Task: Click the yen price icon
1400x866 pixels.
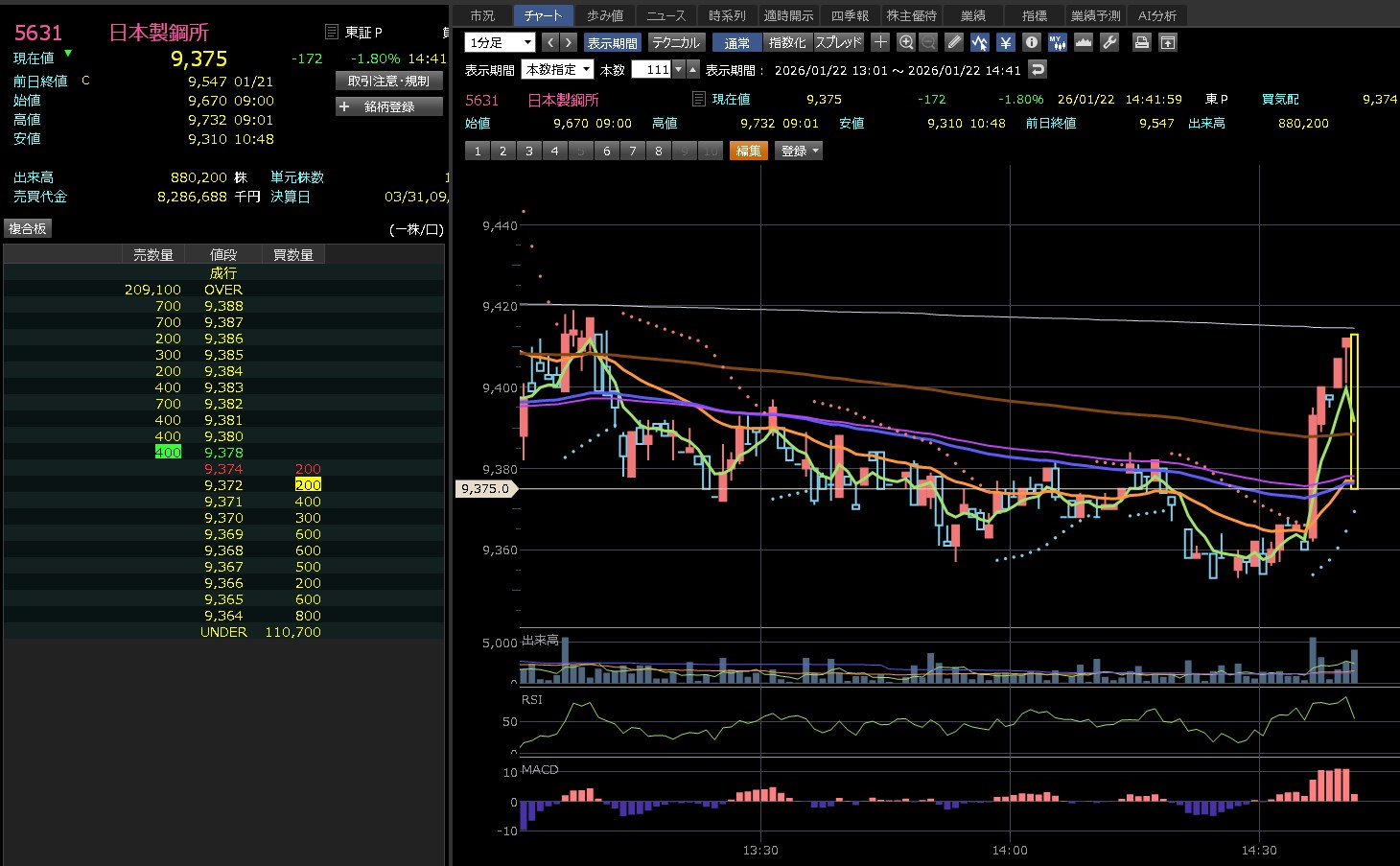Action: (1005, 42)
